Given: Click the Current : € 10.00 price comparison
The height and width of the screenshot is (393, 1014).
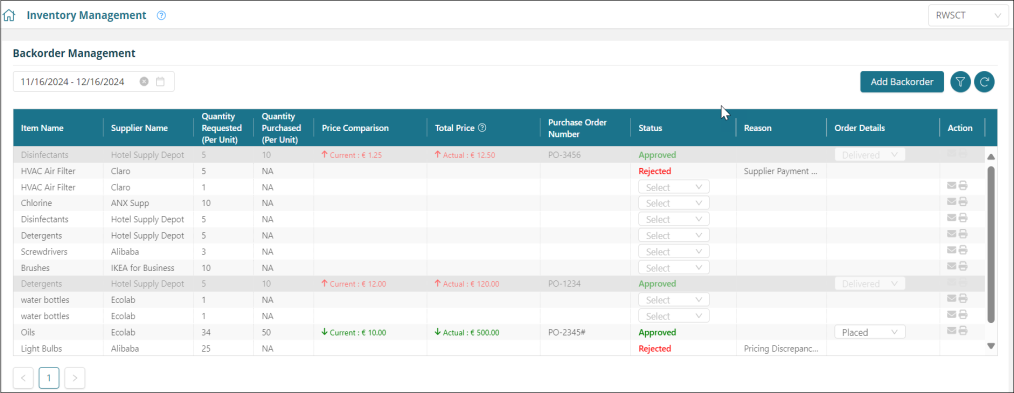Looking at the screenshot, I should (x=354, y=332).
